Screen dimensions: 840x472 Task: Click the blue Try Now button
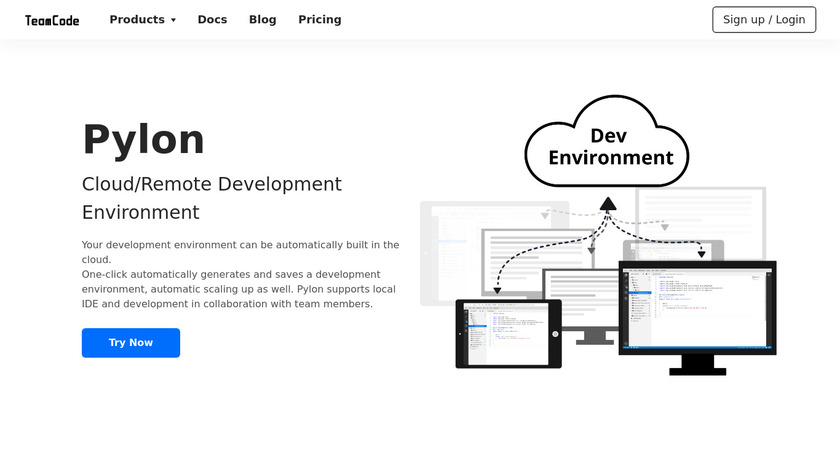131,343
